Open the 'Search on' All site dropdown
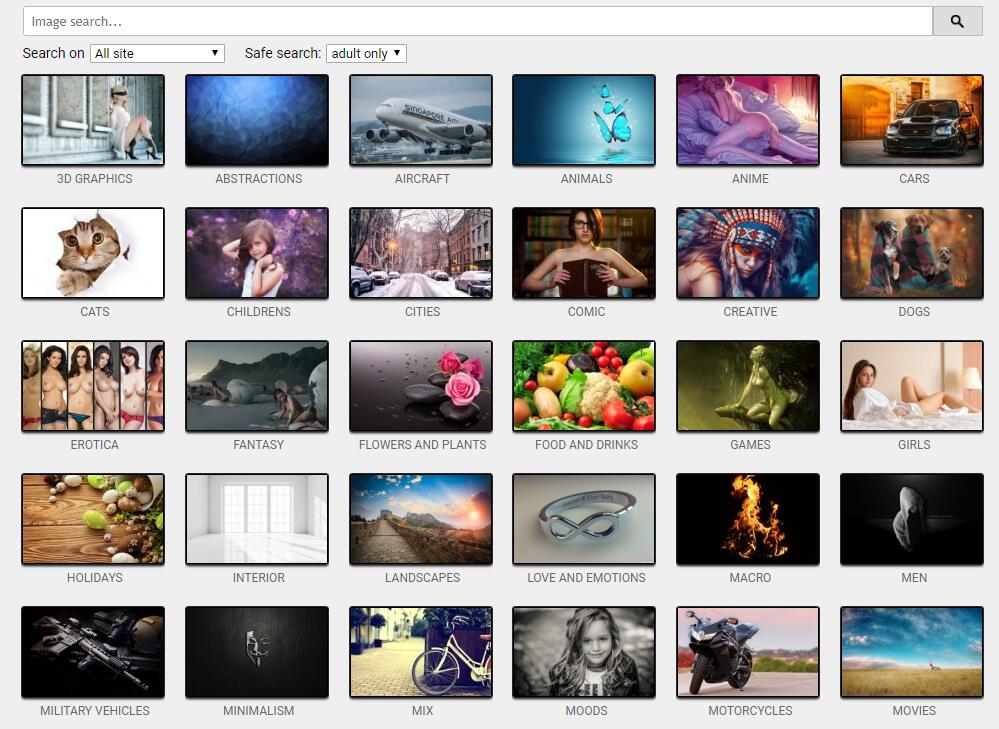The height and width of the screenshot is (729, 999). (157, 54)
